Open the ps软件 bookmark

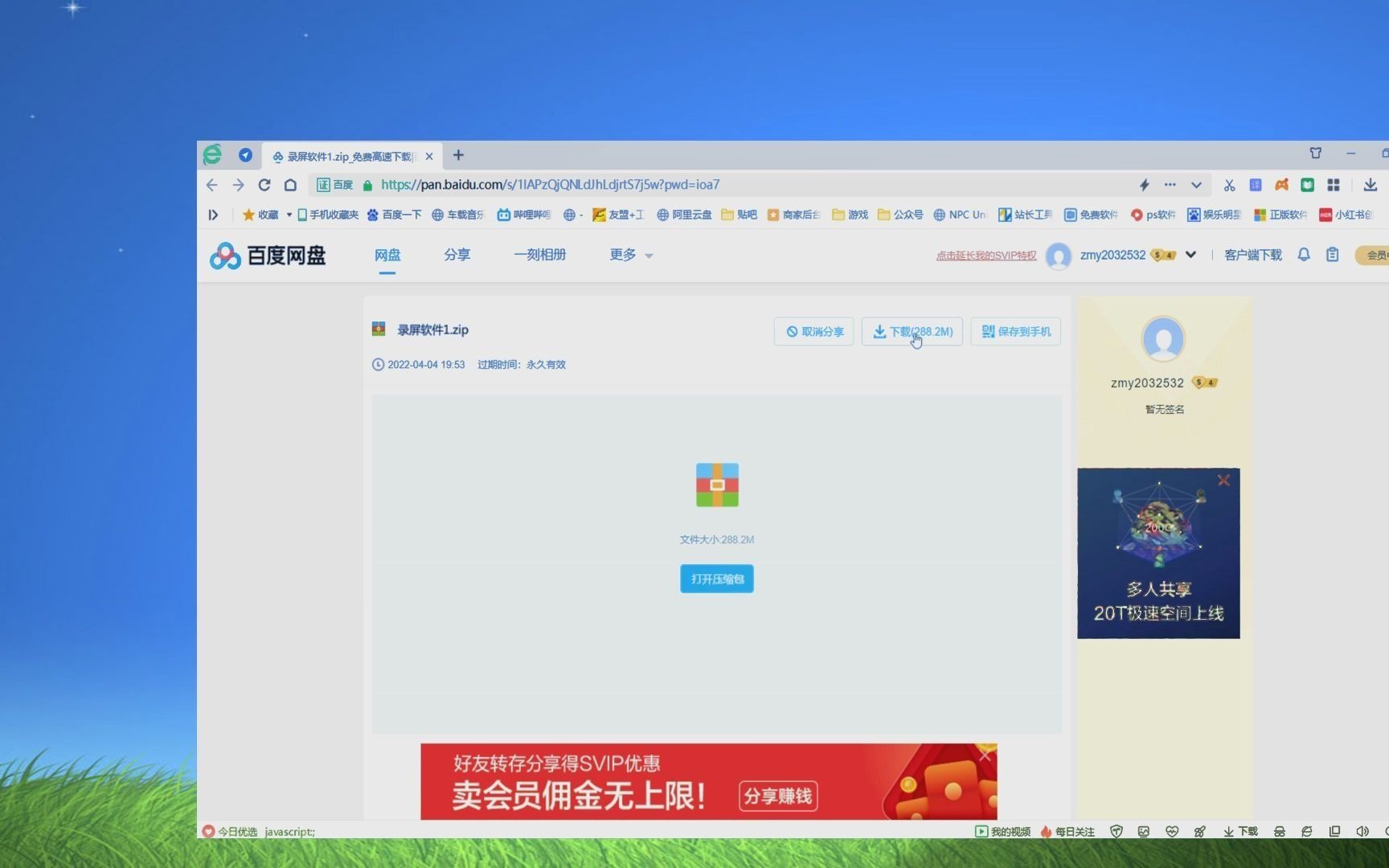1153,215
